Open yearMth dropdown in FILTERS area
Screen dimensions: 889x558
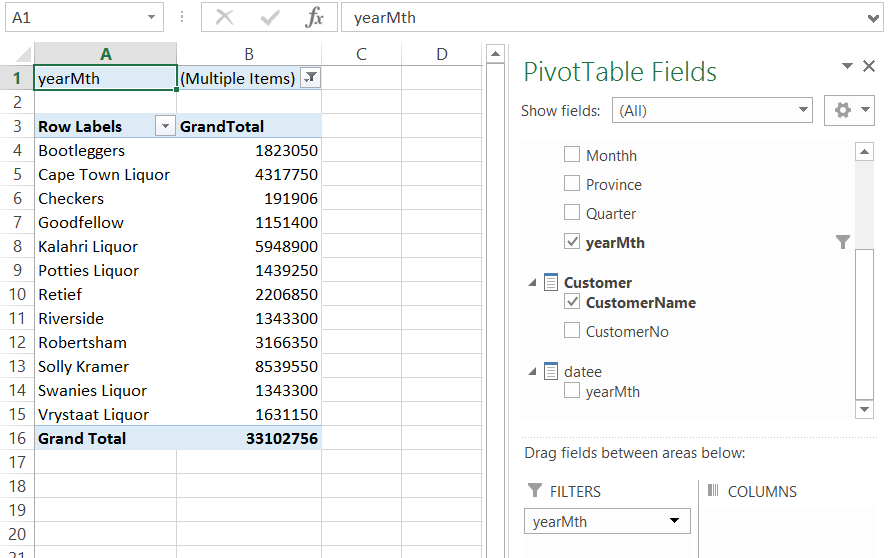click(675, 521)
